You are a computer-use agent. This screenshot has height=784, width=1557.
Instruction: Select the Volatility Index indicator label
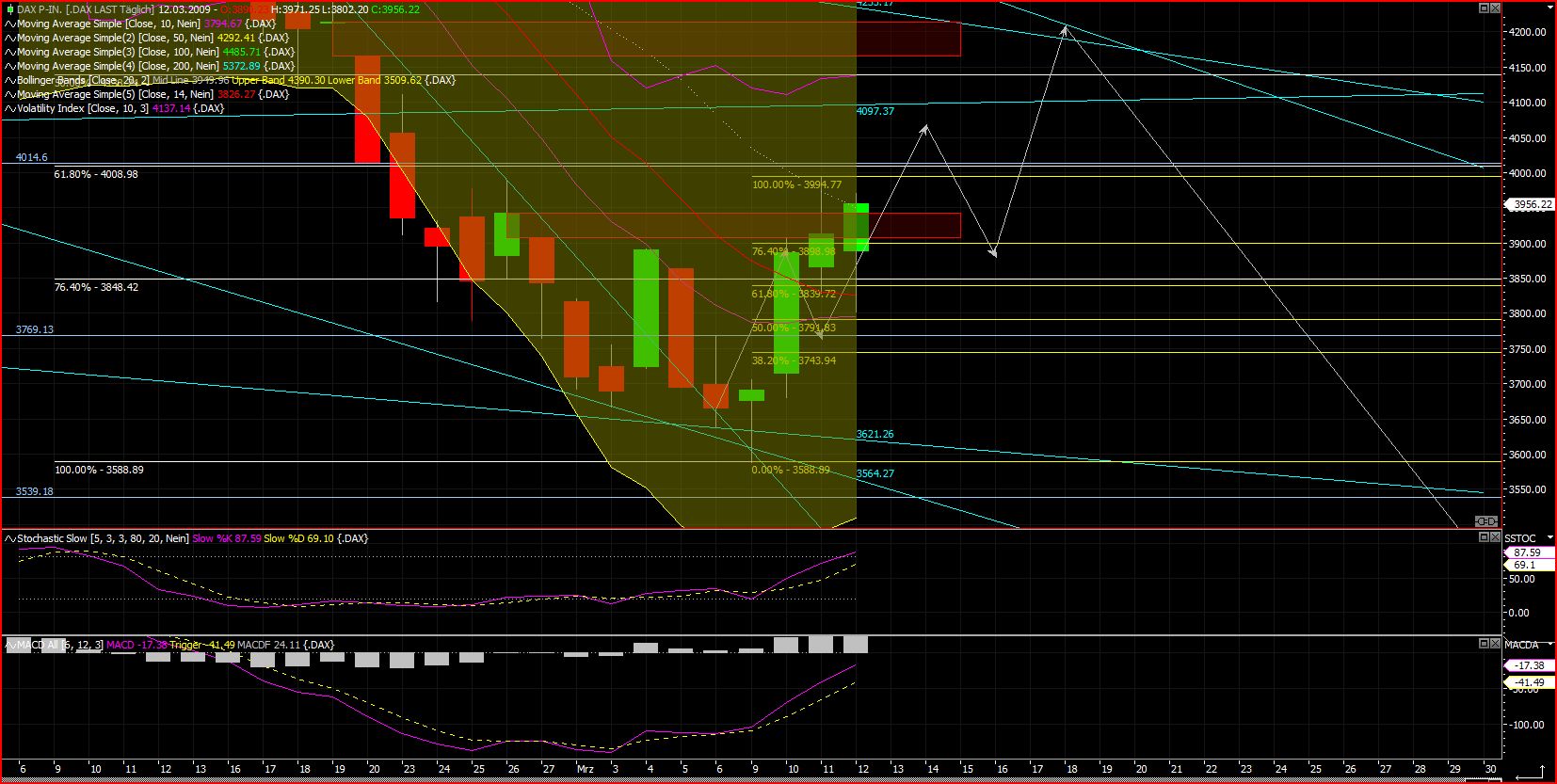[x=83, y=108]
